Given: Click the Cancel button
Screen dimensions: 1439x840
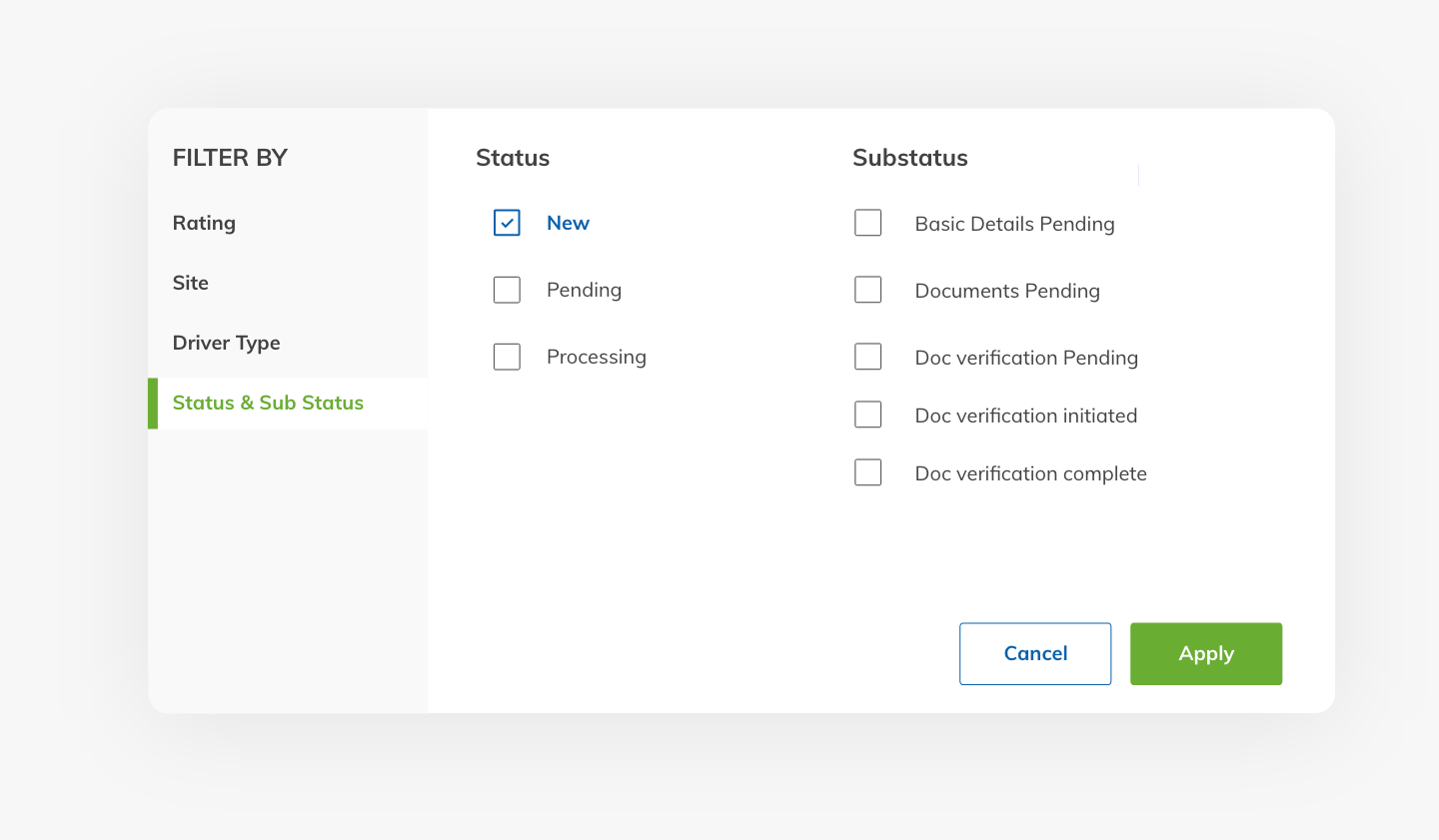Looking at the screenshot, I should click(1034, 653).
